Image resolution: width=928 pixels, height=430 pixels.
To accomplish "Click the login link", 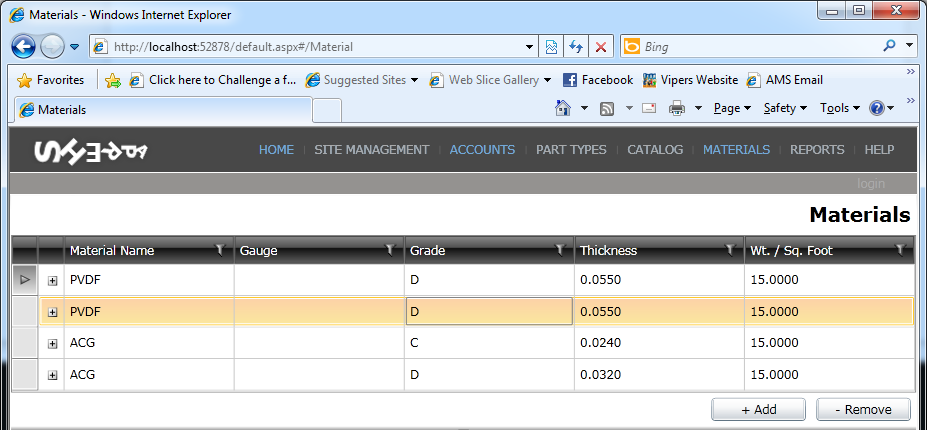I will (871, 183).
